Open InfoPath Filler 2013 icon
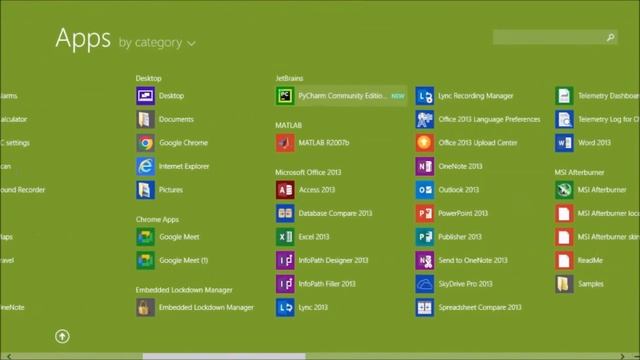This screenshot has width=640, height=360. tap(285, 284)
